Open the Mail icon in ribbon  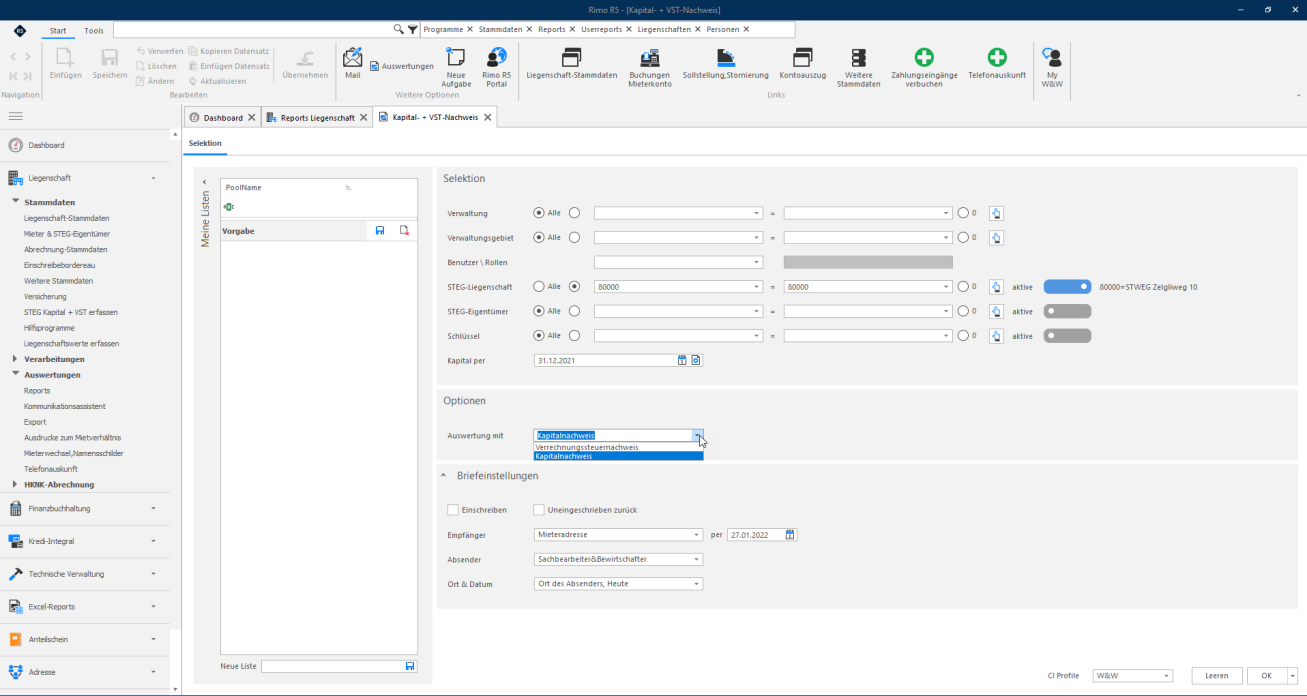click(x=352, y=62)
